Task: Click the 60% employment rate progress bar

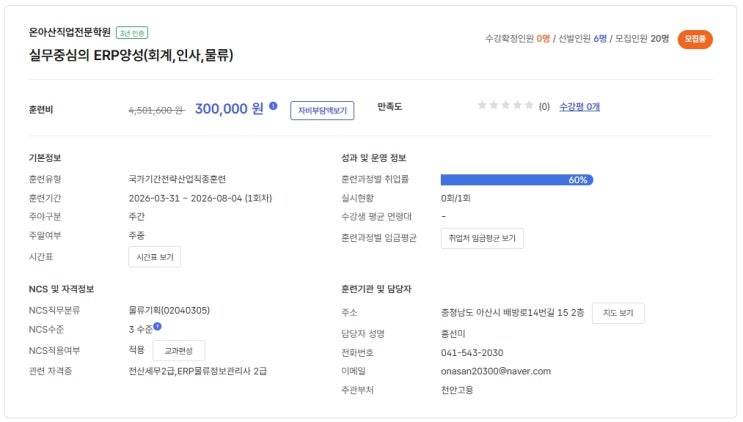Action: (x=516, y=180)
